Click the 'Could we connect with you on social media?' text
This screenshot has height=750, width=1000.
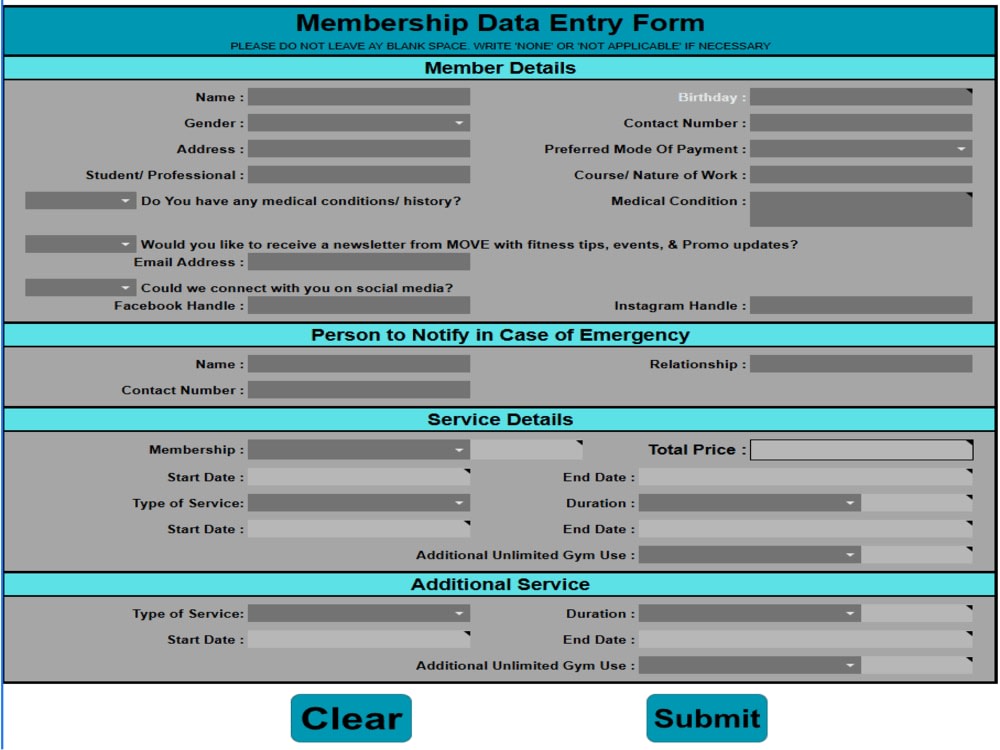point(297,288)
